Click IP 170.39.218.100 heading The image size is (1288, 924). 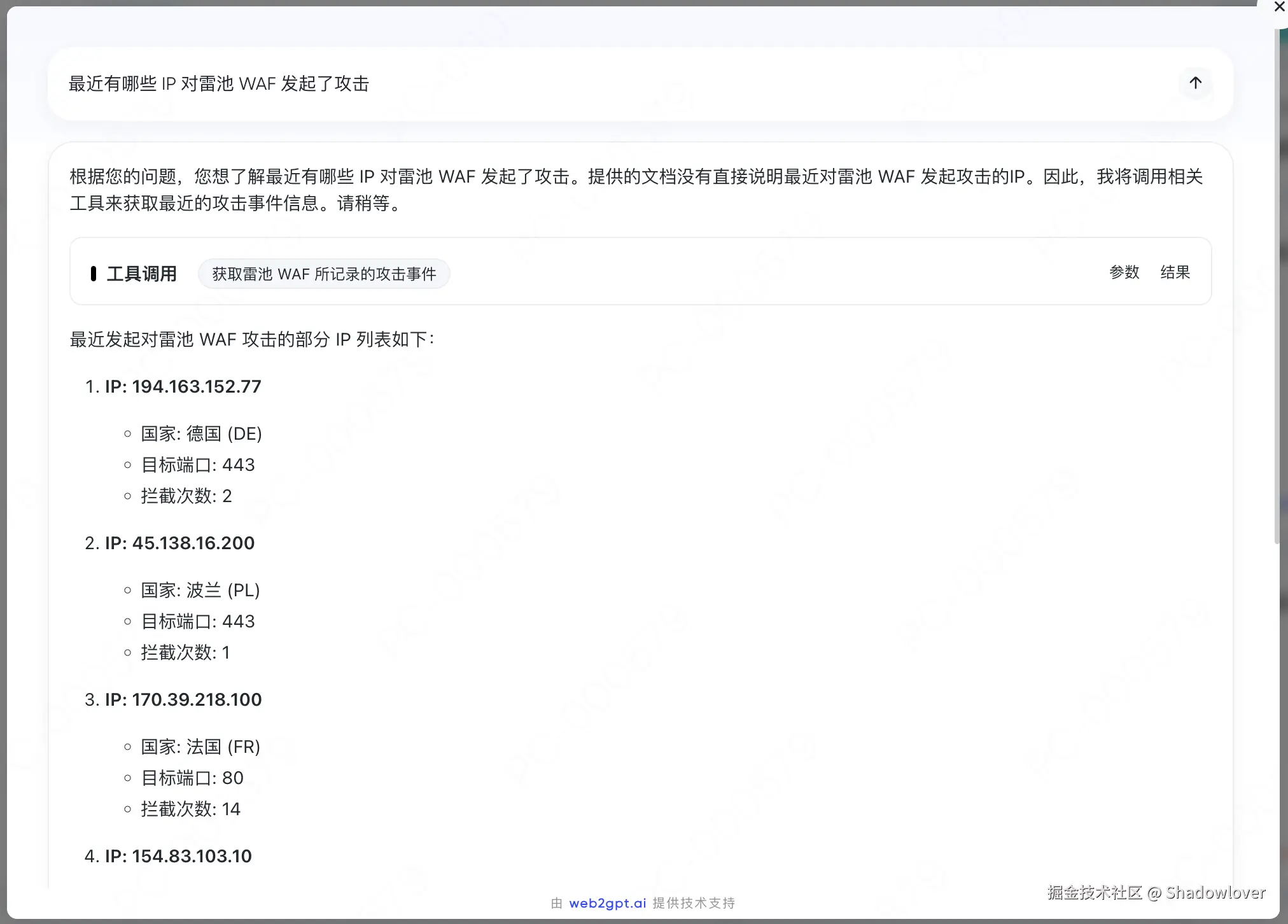click(x=183, y=699)
